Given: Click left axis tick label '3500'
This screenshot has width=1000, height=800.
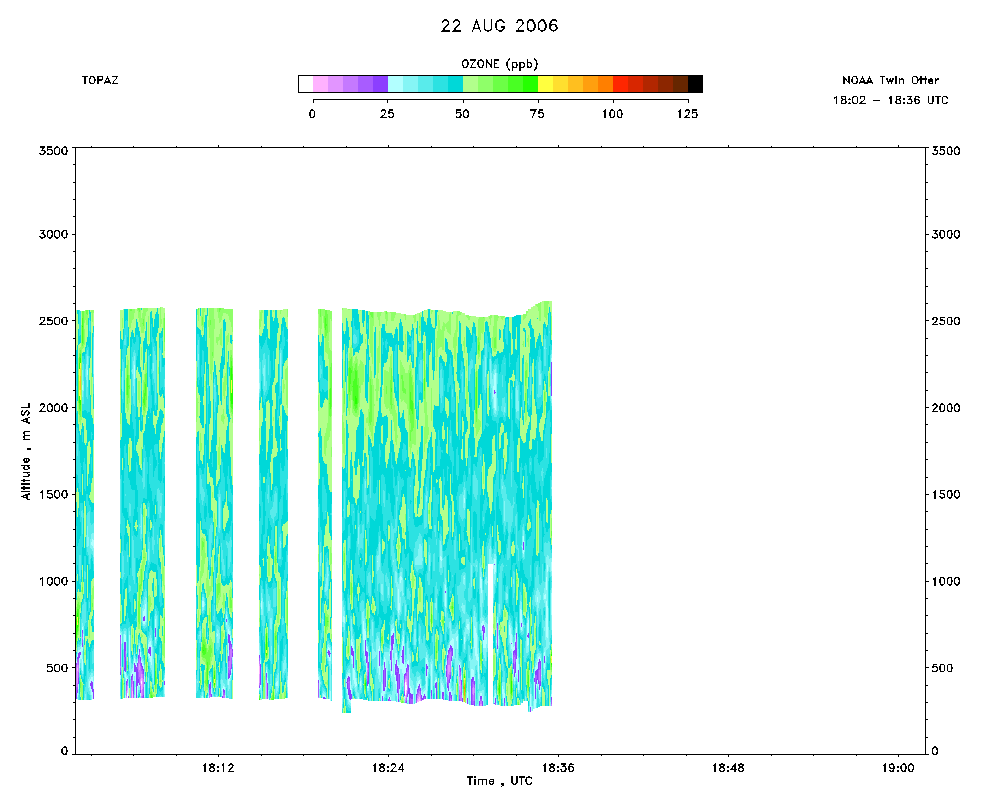Looking at the screenshot, I should (53, 151).
